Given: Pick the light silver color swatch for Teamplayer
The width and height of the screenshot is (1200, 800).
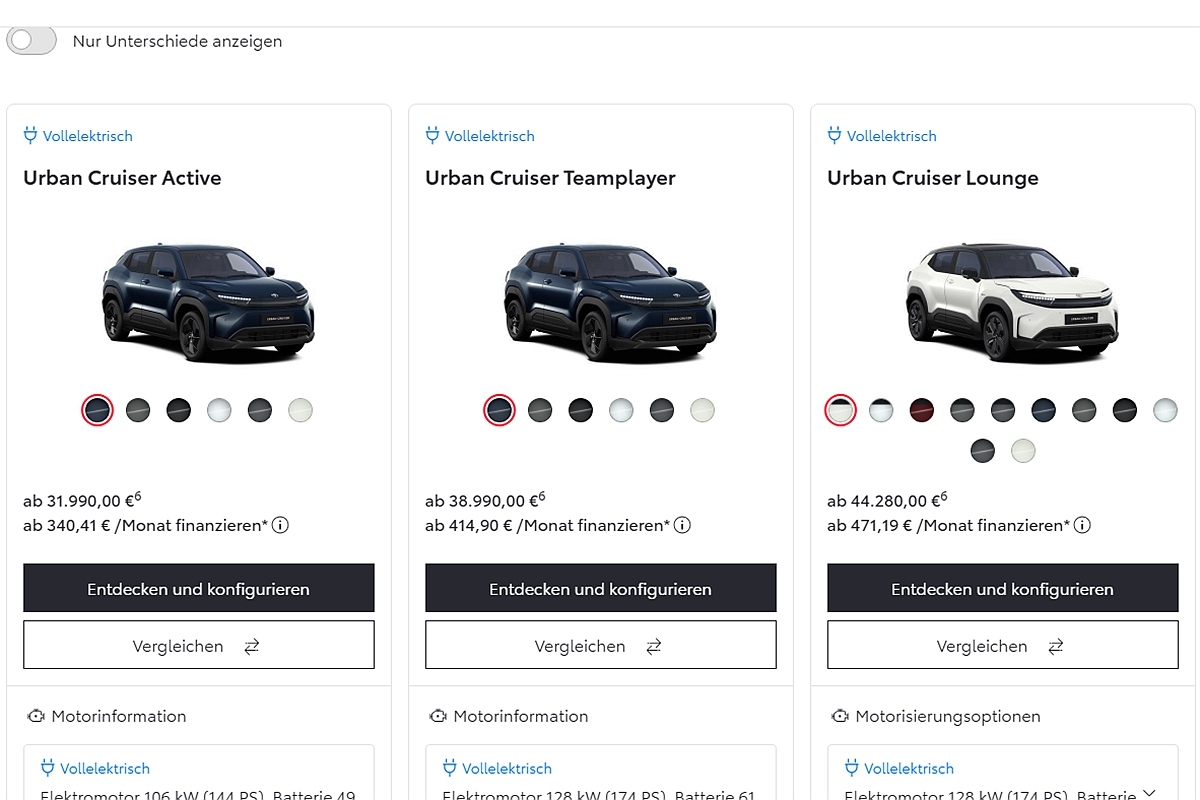Looking at the screenshot, I should coord(621,410).
